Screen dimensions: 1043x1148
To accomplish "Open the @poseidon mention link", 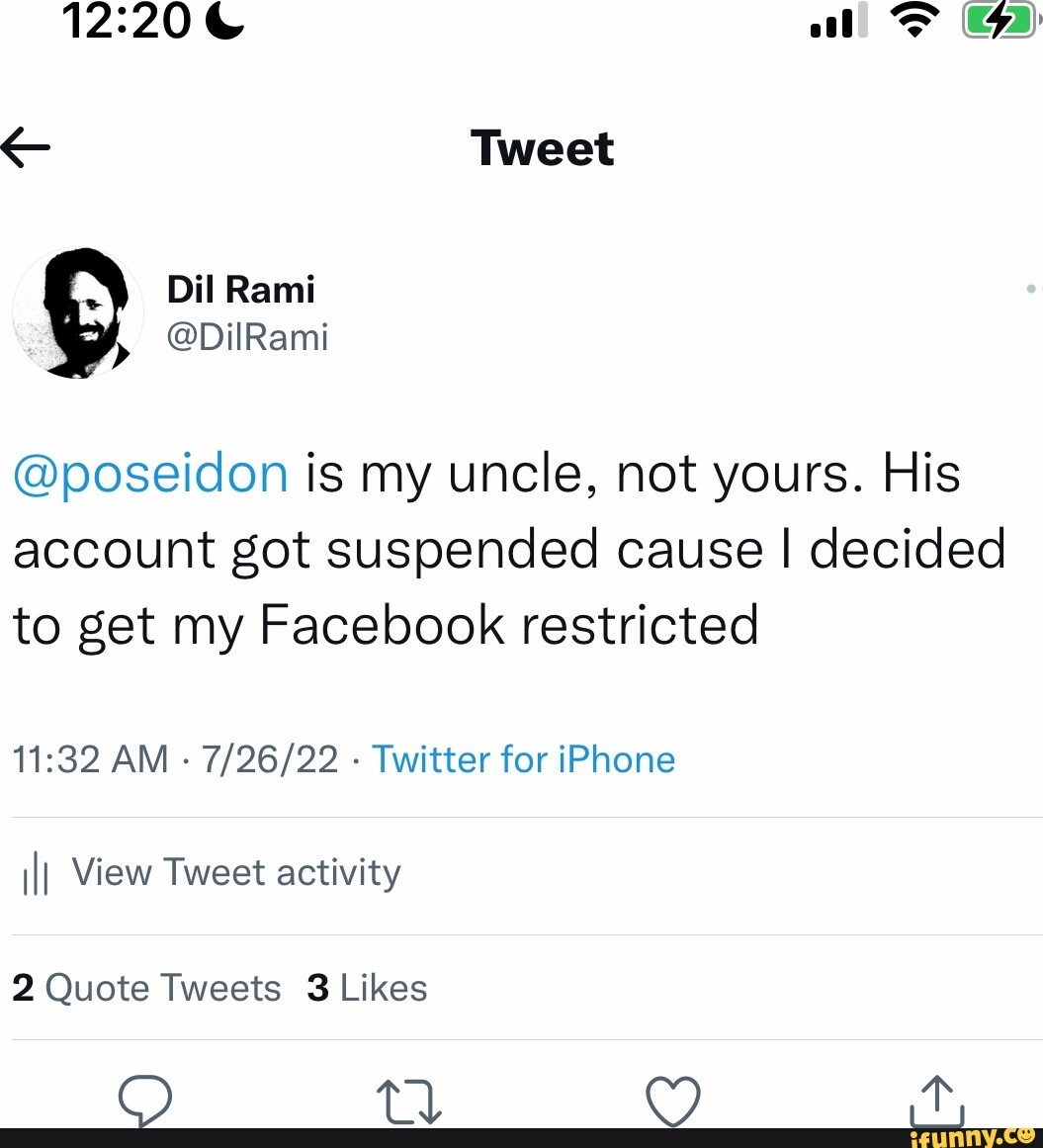I will [x=150, y=474].
